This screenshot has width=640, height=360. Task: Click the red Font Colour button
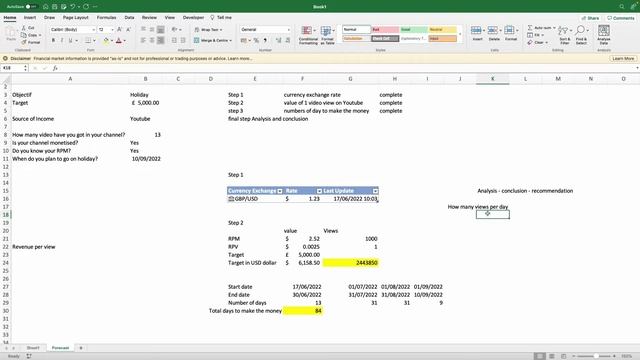(x=119, y=40)
